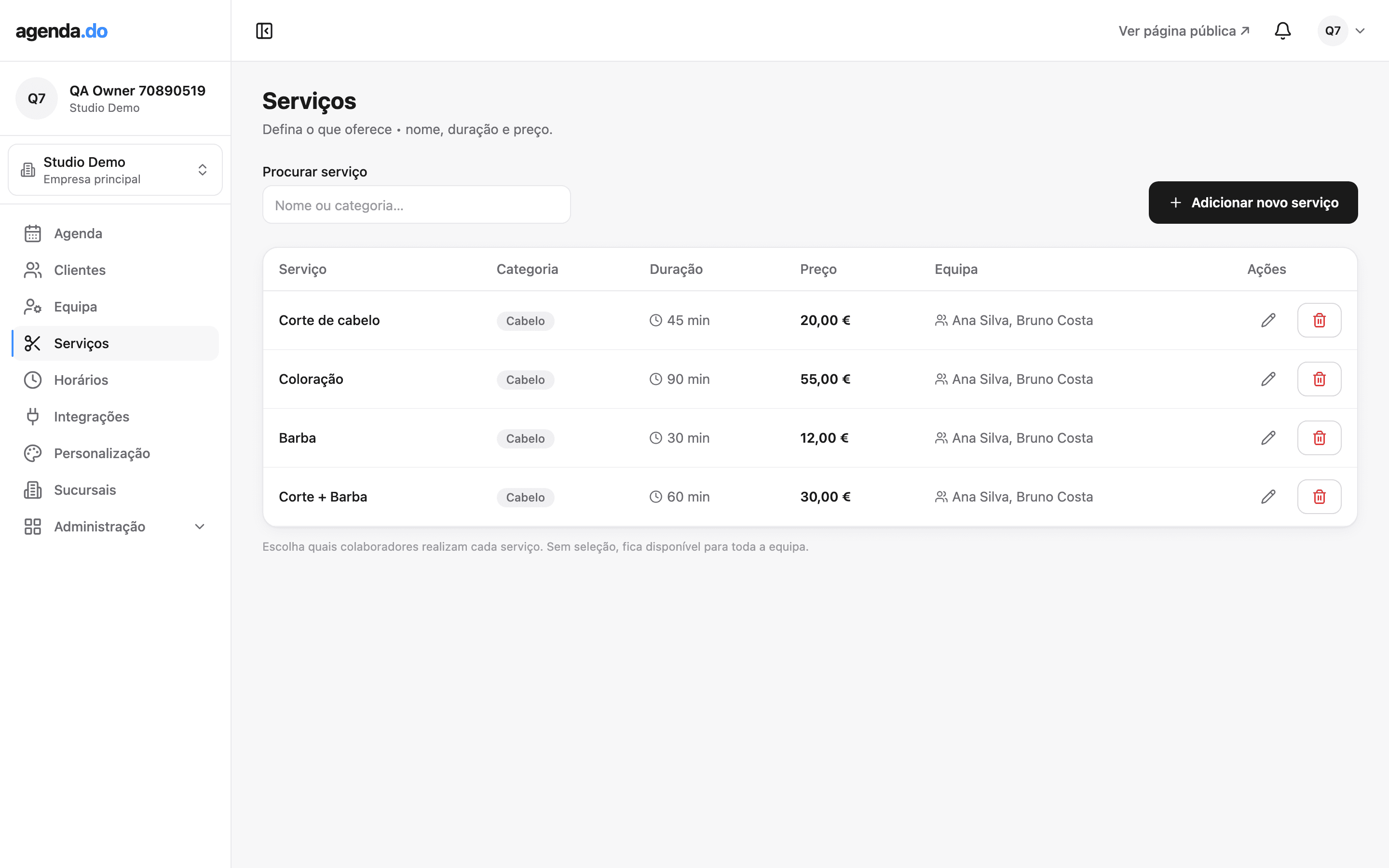Collapse the sidebar with the panel icon
The image size is (1389, 868).
point(264,31)
